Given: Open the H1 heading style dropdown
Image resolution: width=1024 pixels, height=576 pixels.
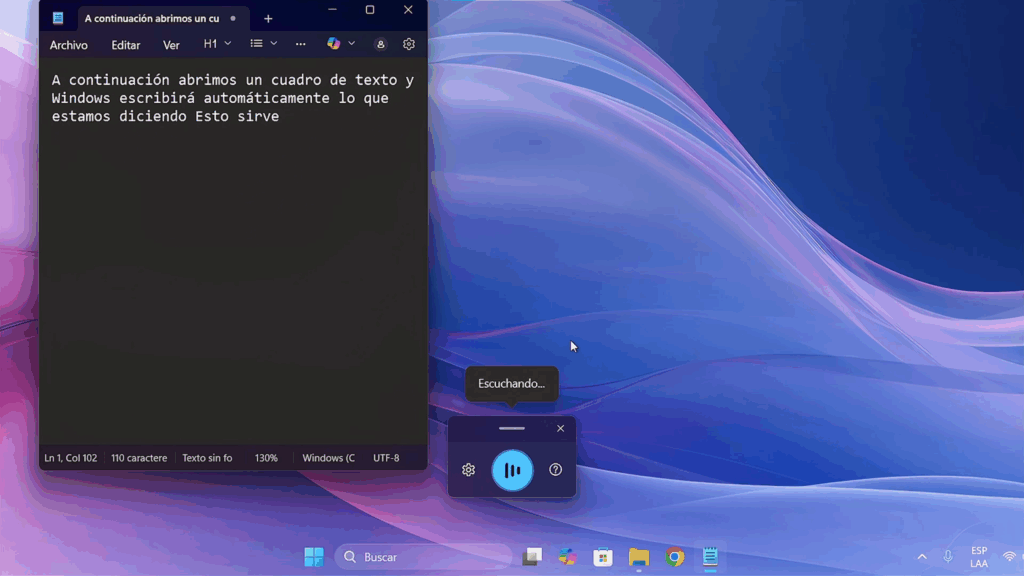Looking at the screenshot, I should click(211, 44).
